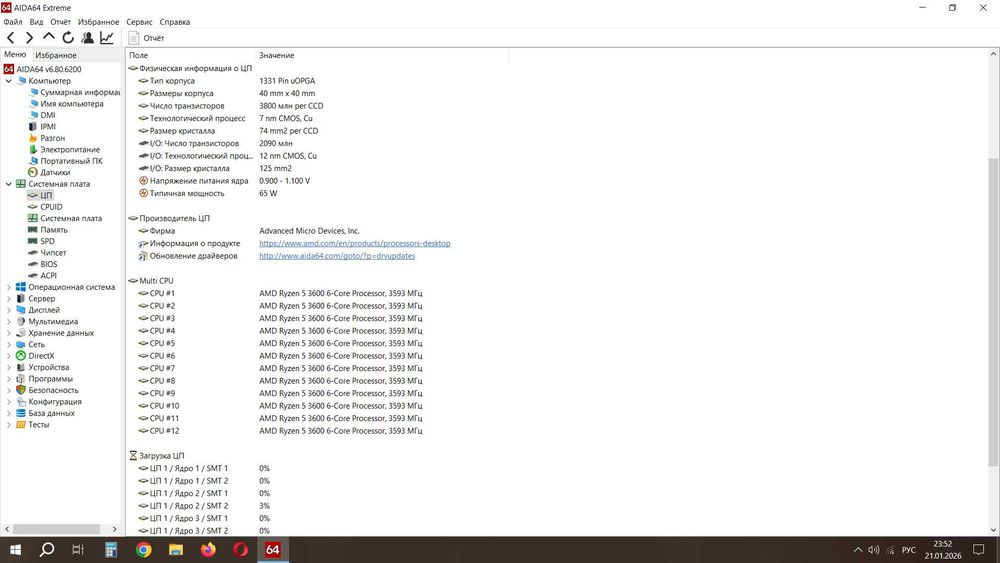Collapse the Компьютер tree branch
This screenshot has width=1000, height=563.
(x=8, y=81)
